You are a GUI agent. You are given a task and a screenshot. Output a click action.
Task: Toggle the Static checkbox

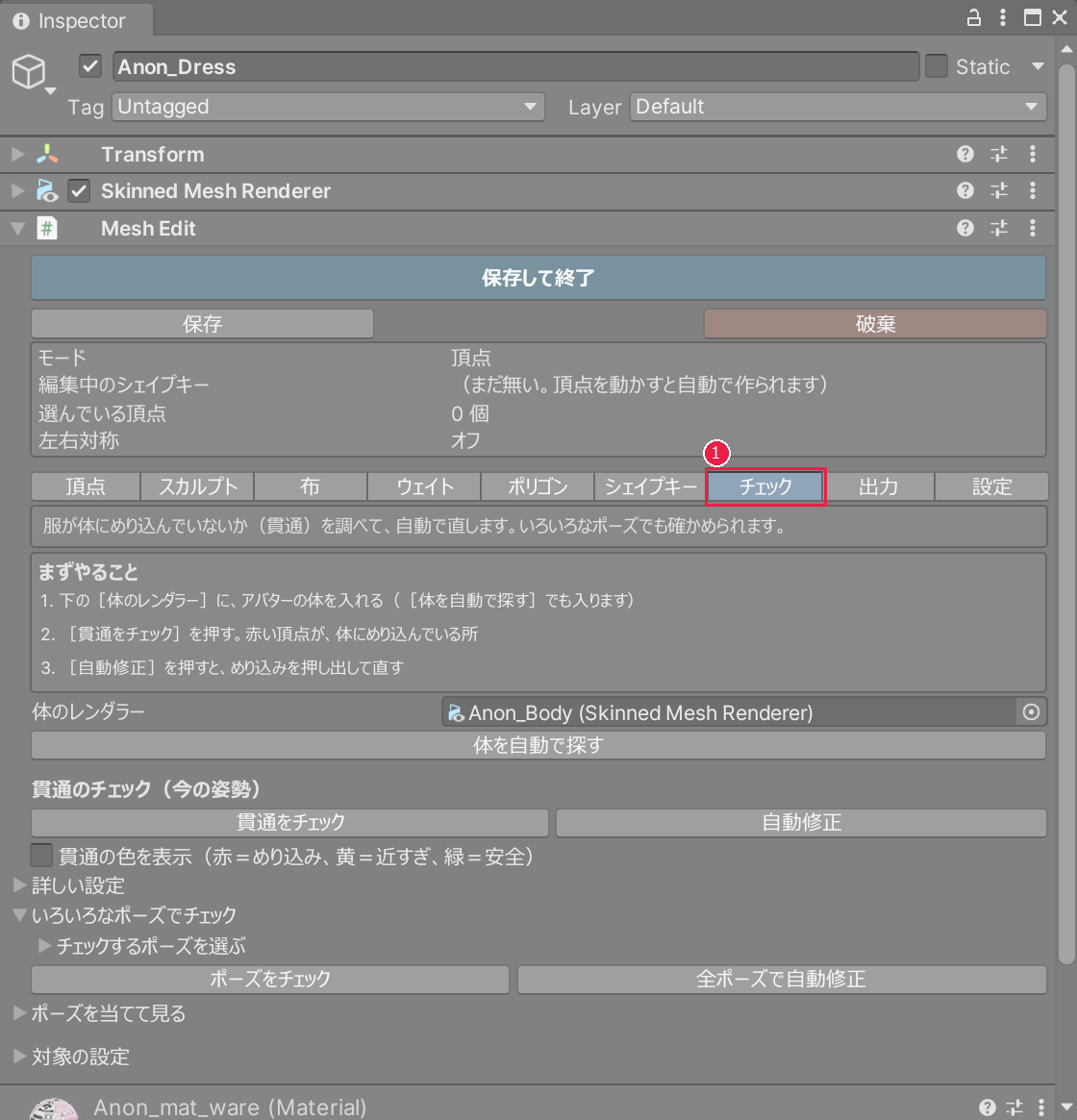(937, 66)
